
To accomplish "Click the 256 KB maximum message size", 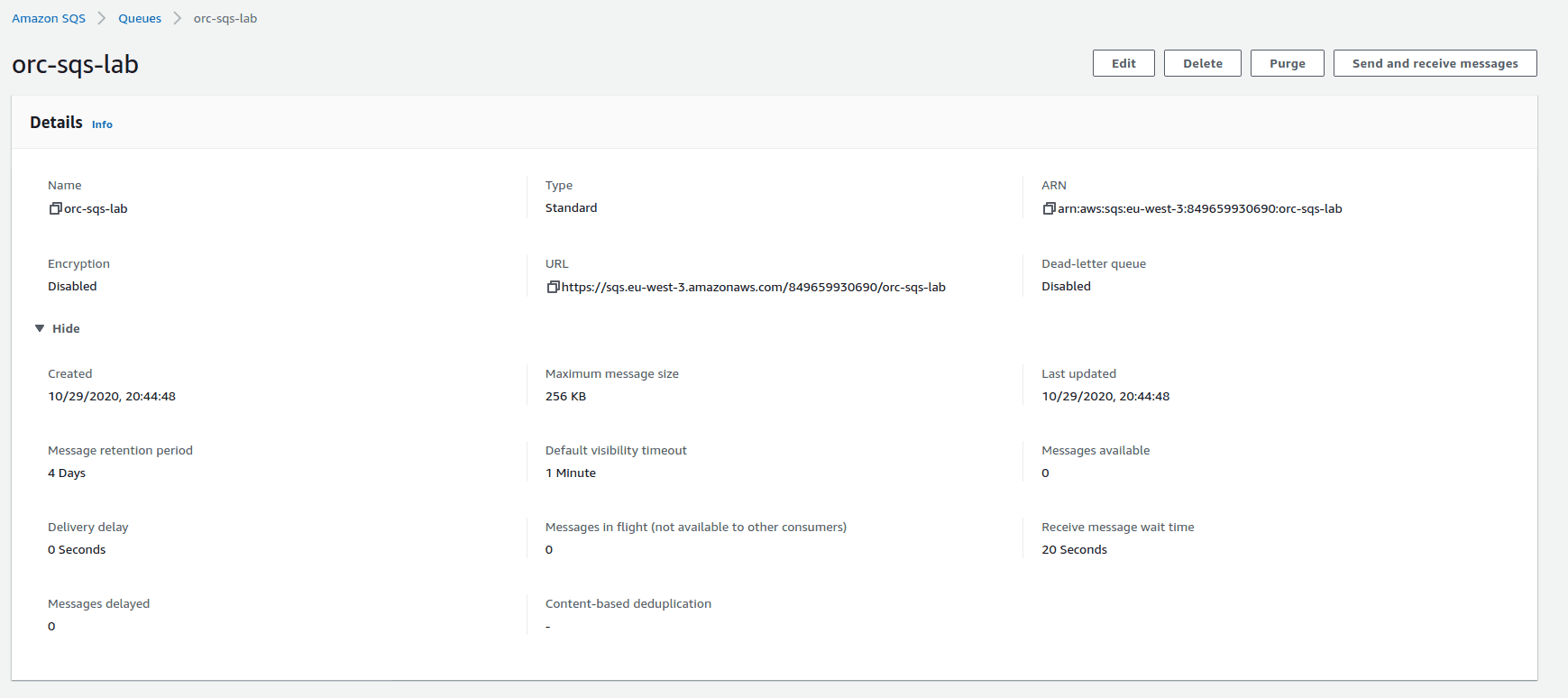I will point(565,396).
